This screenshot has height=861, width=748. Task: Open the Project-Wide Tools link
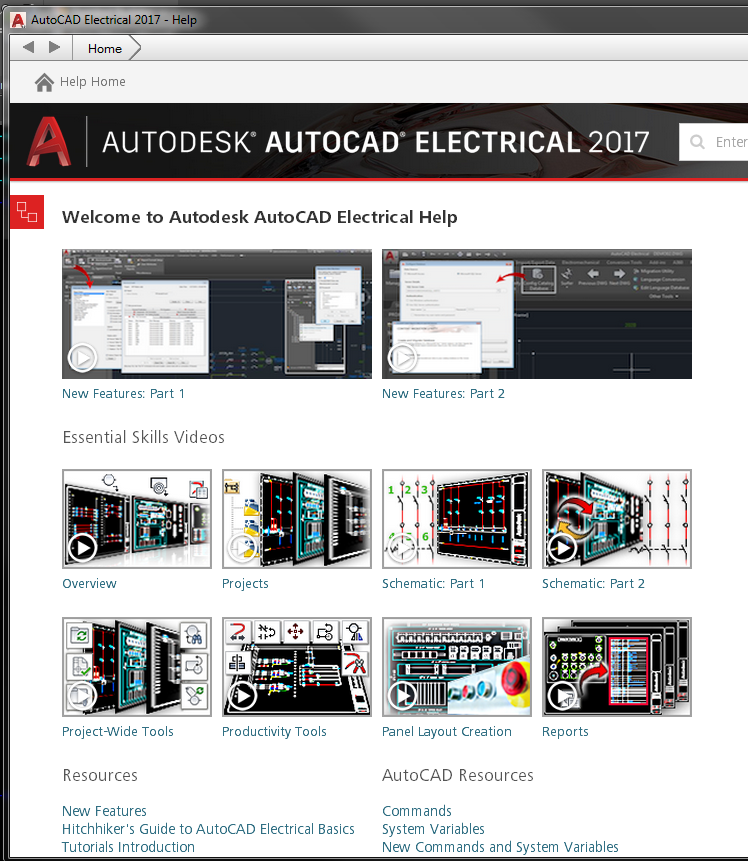point(118,731)
